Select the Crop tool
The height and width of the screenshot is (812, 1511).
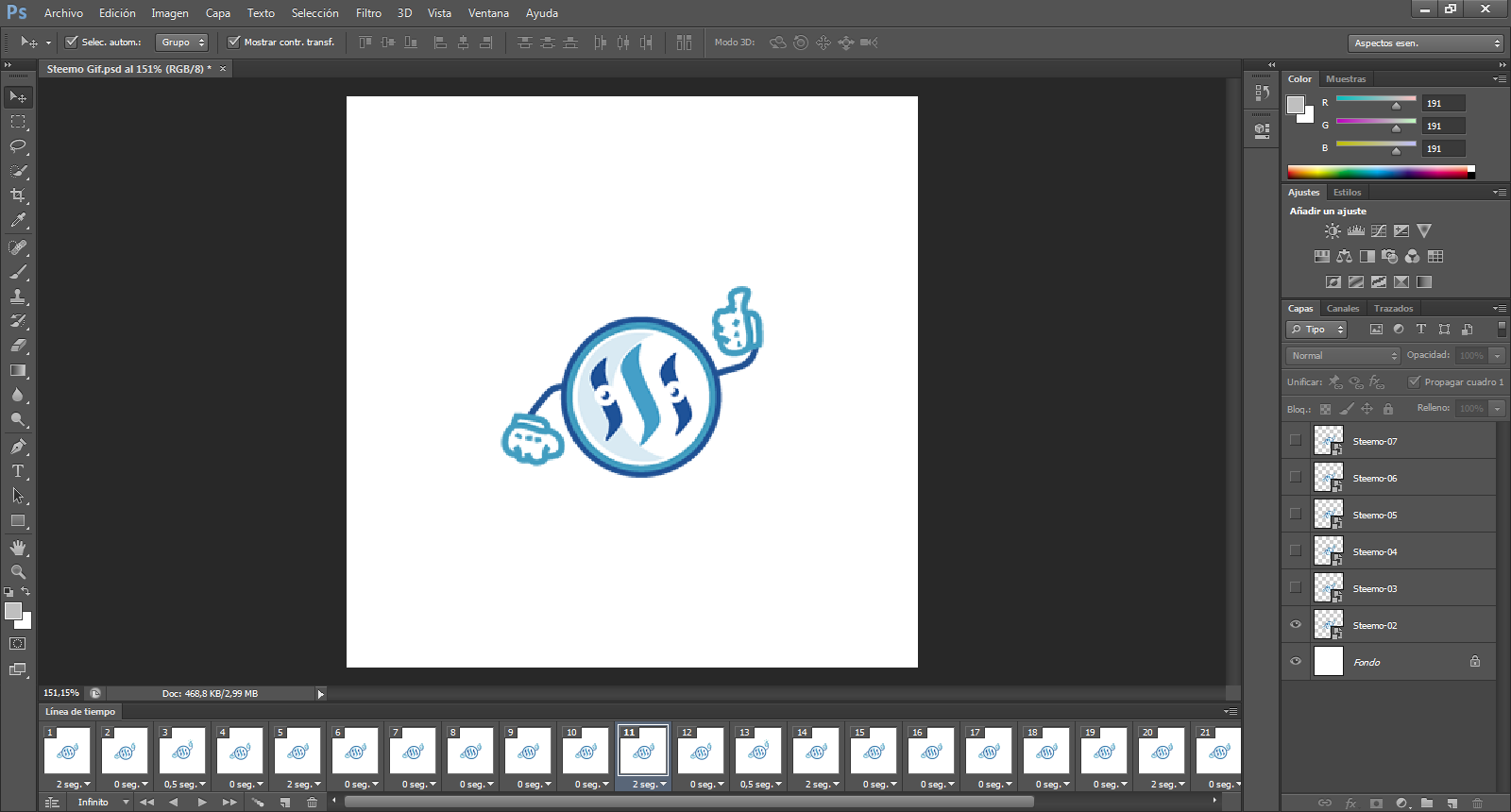18,195
